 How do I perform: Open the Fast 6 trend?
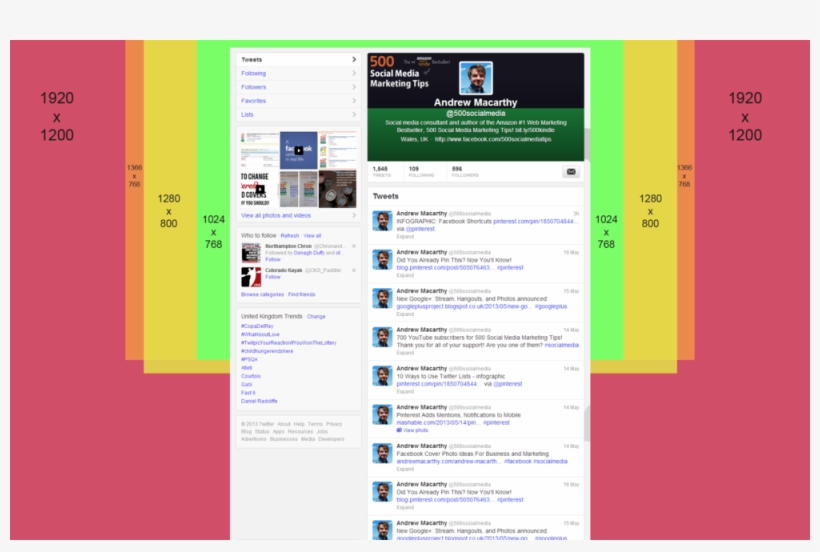(248, 393)
